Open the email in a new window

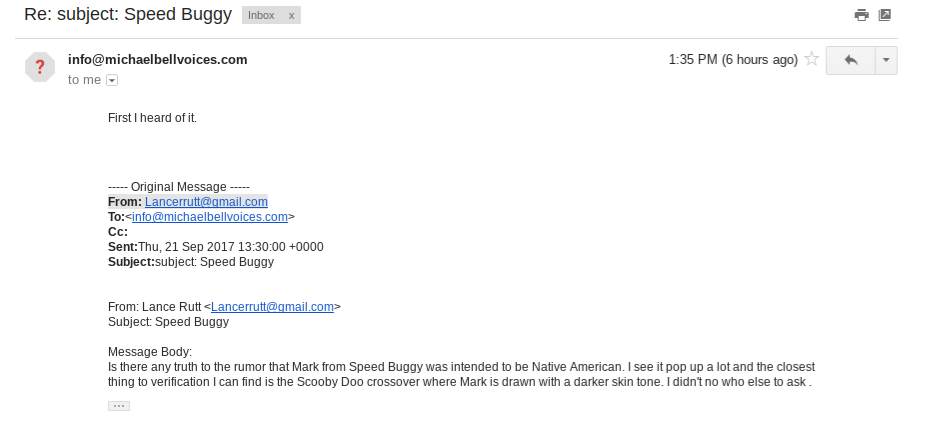(x=884, y=15)
